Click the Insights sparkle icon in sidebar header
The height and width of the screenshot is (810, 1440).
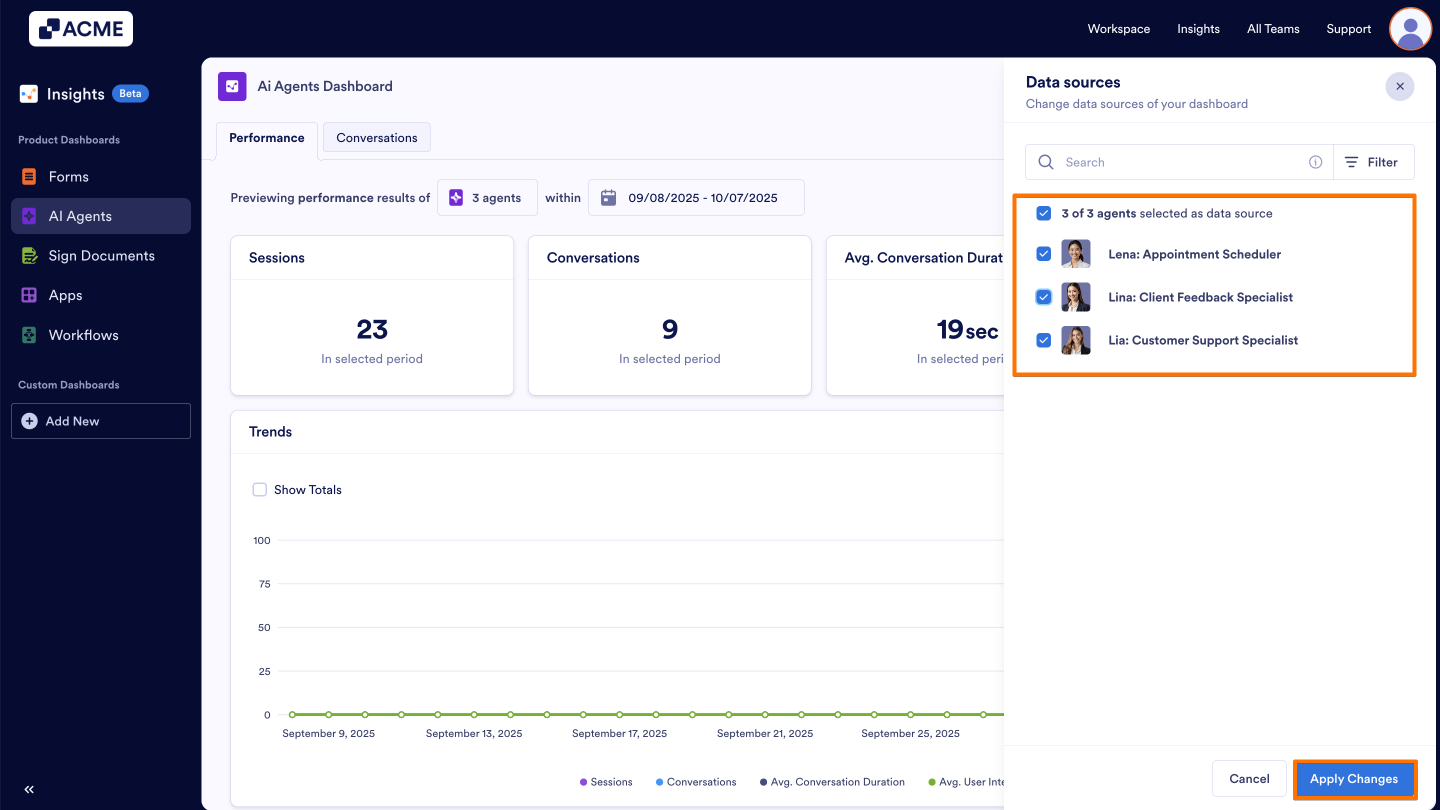click(27, 93)
